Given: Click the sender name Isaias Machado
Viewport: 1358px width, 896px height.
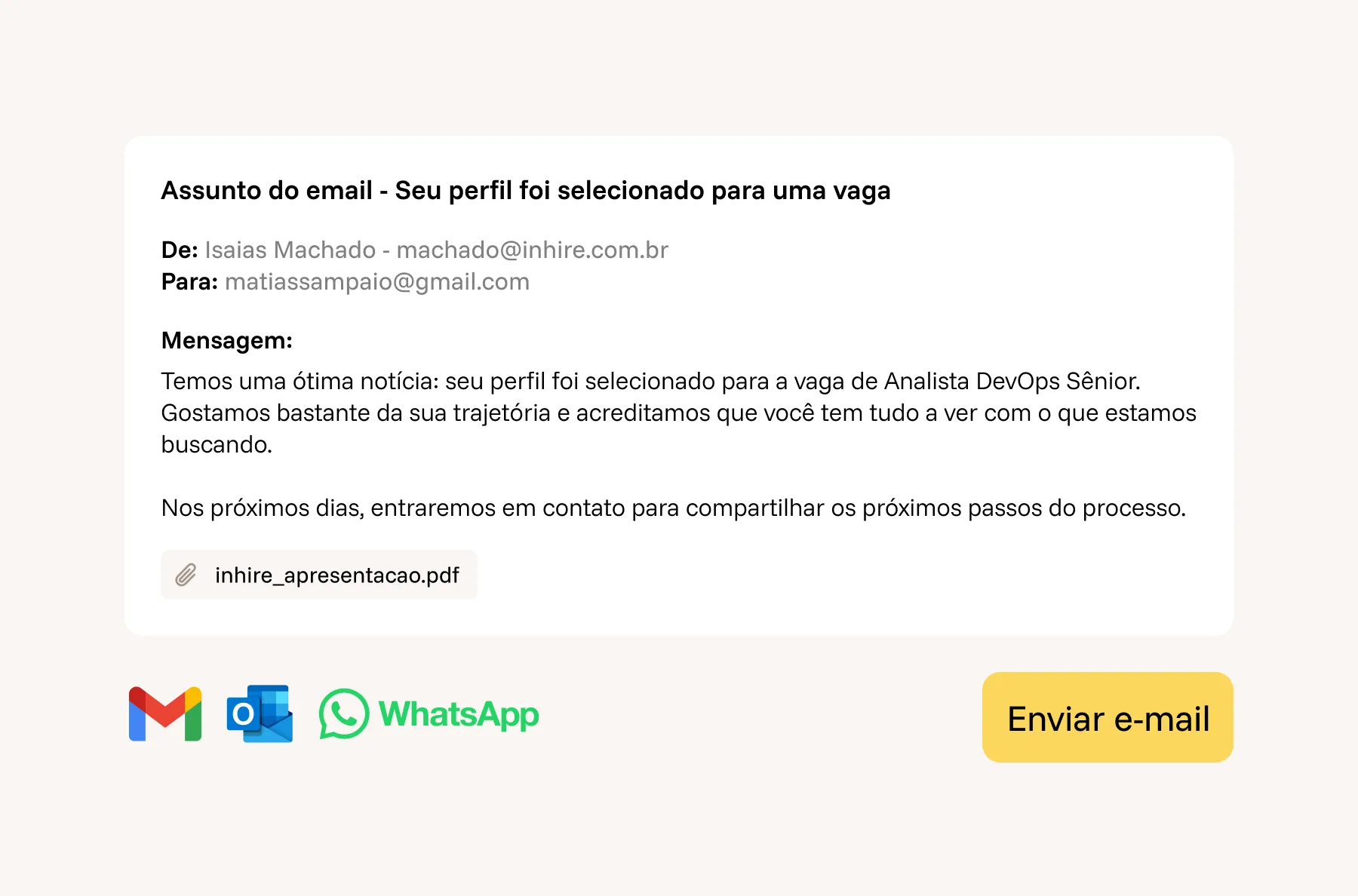Looking at the screenshot, I should [290, 250].
